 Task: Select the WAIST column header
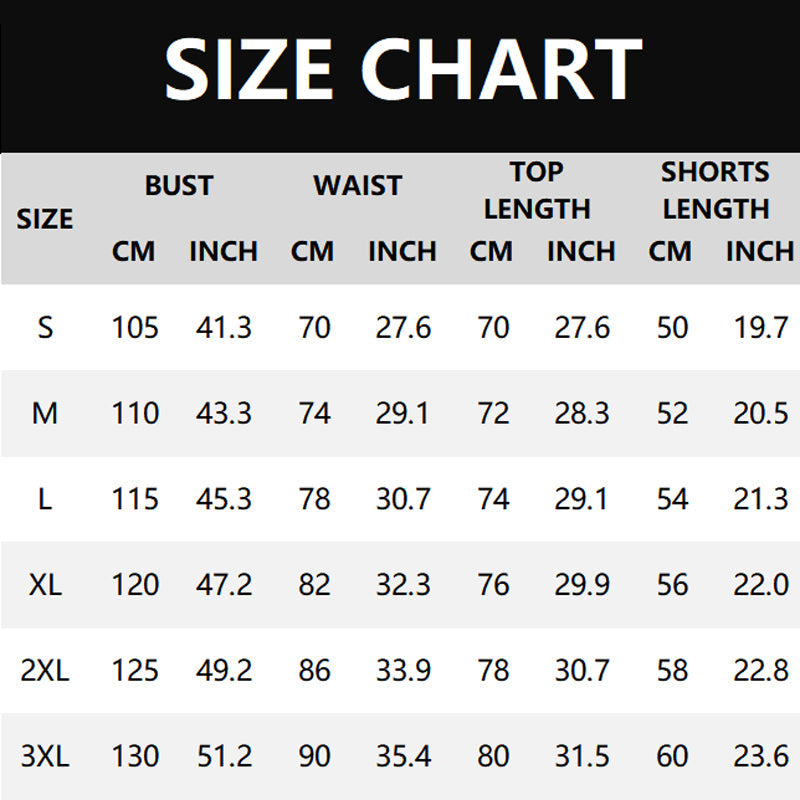358,185
